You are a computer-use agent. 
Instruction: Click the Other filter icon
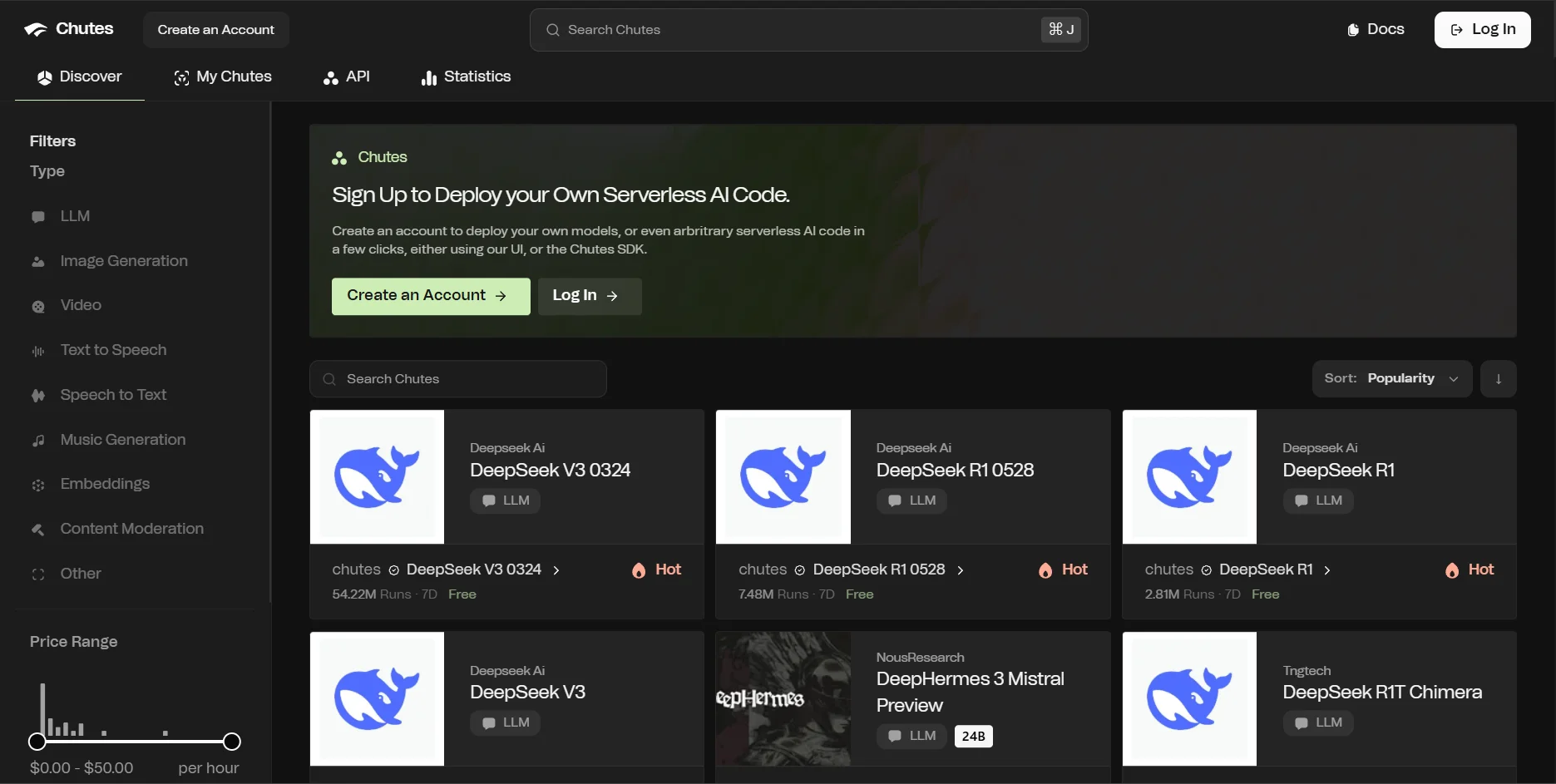(38, 574)
